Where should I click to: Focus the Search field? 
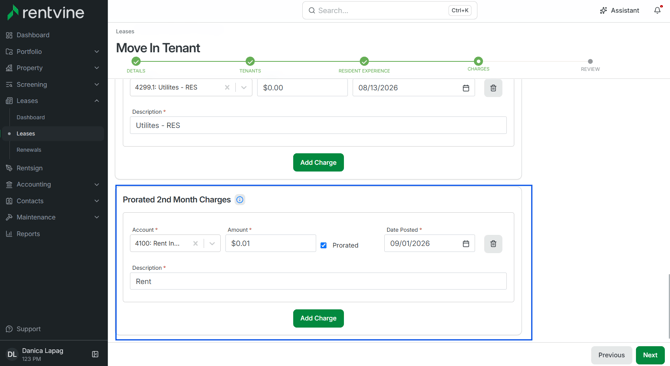click(x=390, y=10)
